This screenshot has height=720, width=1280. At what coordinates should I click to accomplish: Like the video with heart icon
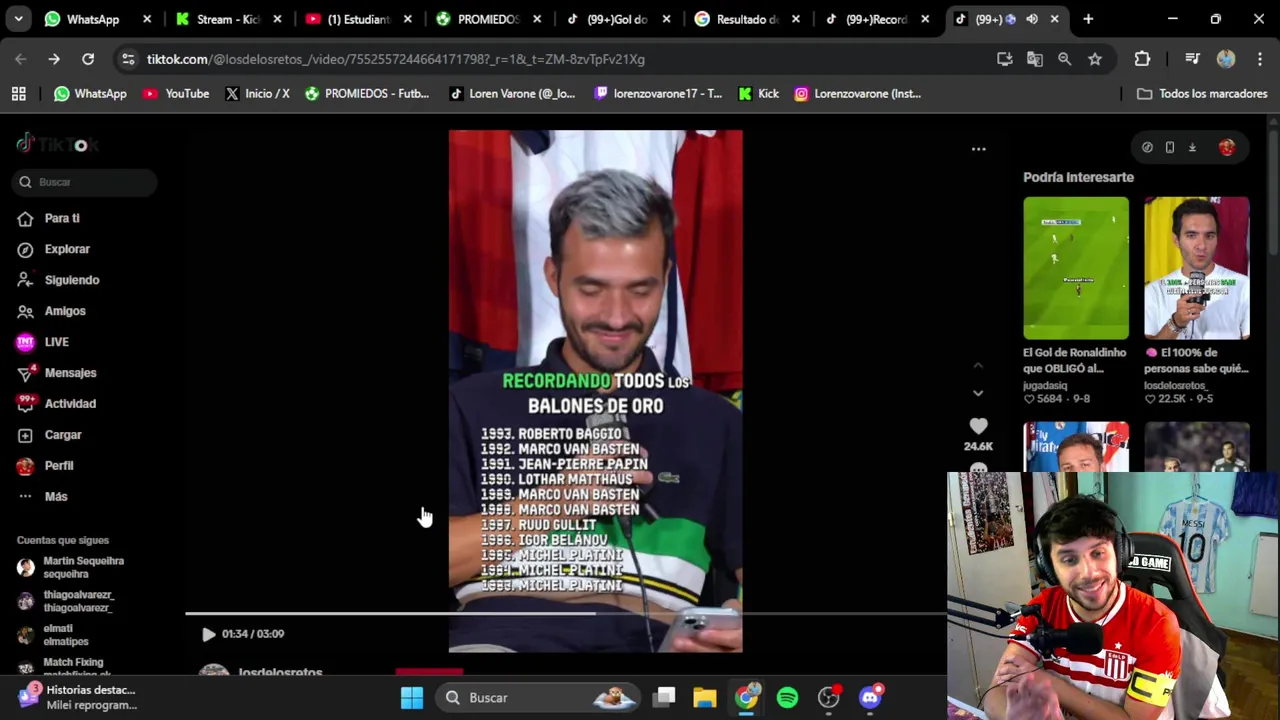click(x=978, y=427)
